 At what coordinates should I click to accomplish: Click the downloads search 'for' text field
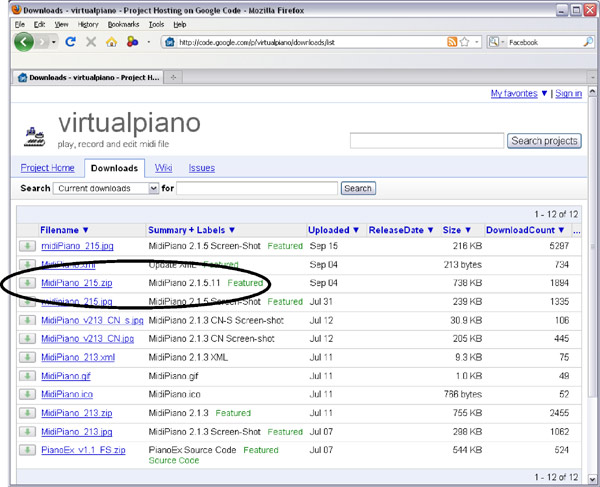(x=257, y=188)
